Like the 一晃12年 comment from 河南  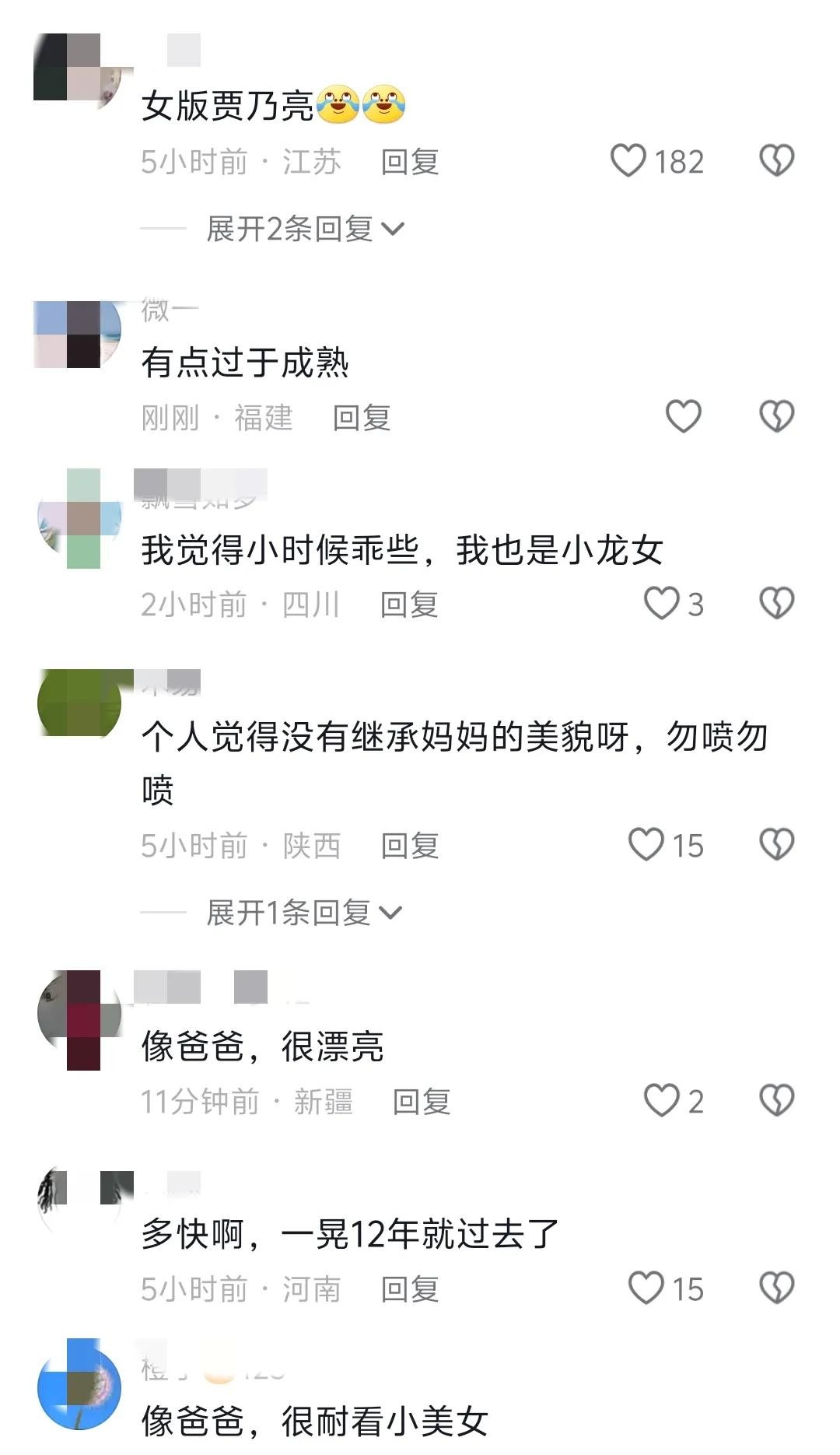click(x=646, y=1288)
